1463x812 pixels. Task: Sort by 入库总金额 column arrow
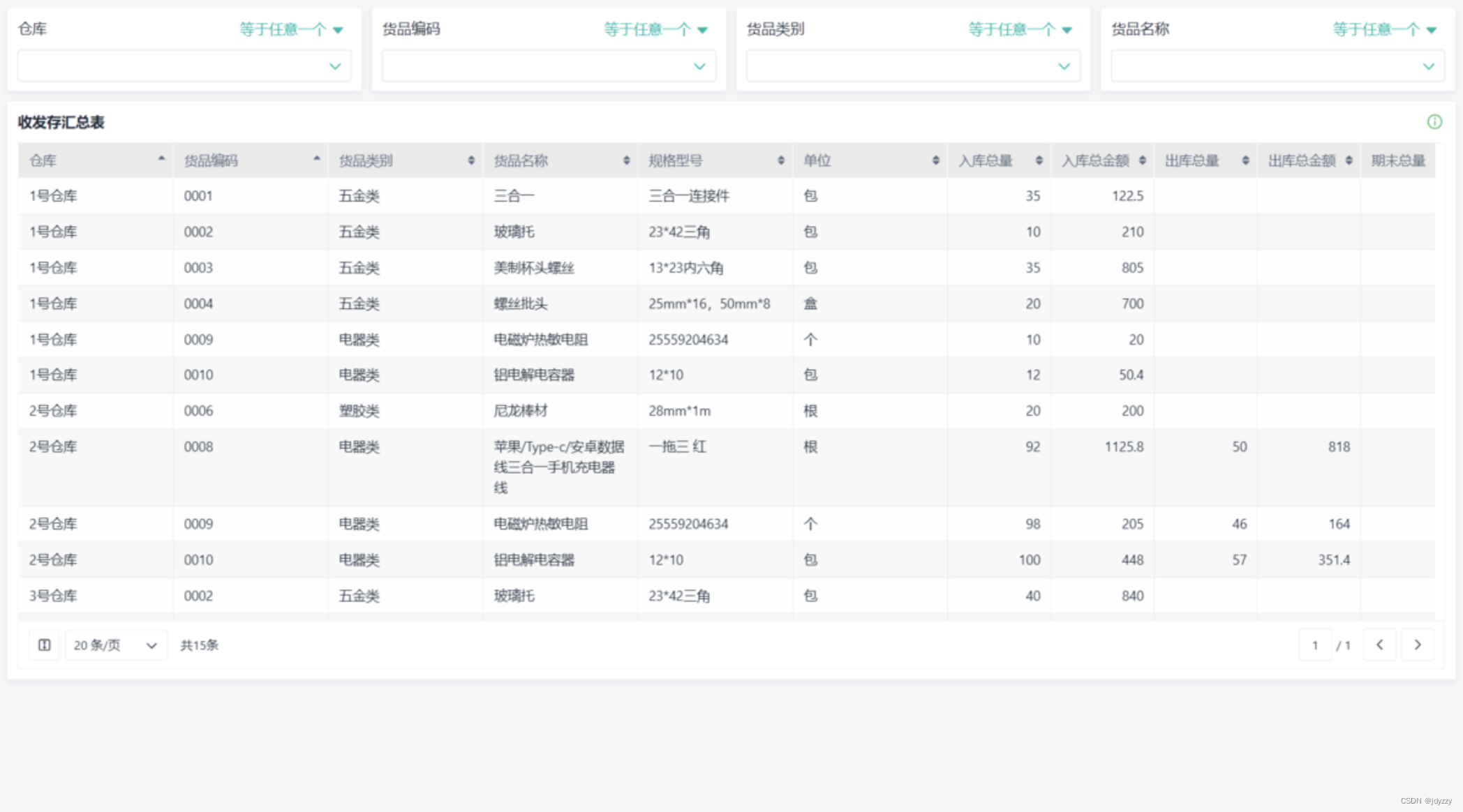(x=1142, y=160)
